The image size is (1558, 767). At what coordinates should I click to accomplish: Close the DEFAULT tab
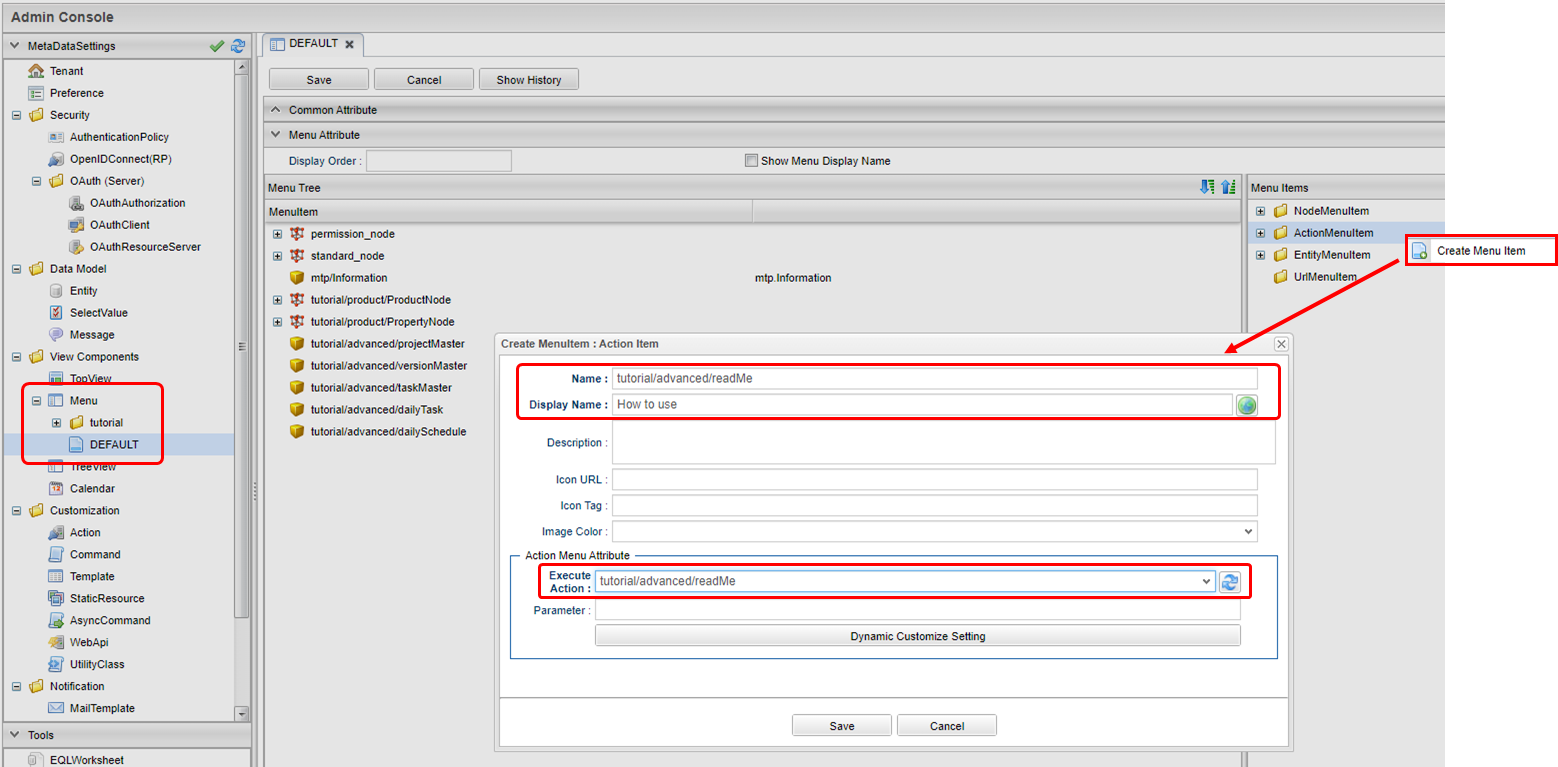pyautogui.click(x=350, y=45)
